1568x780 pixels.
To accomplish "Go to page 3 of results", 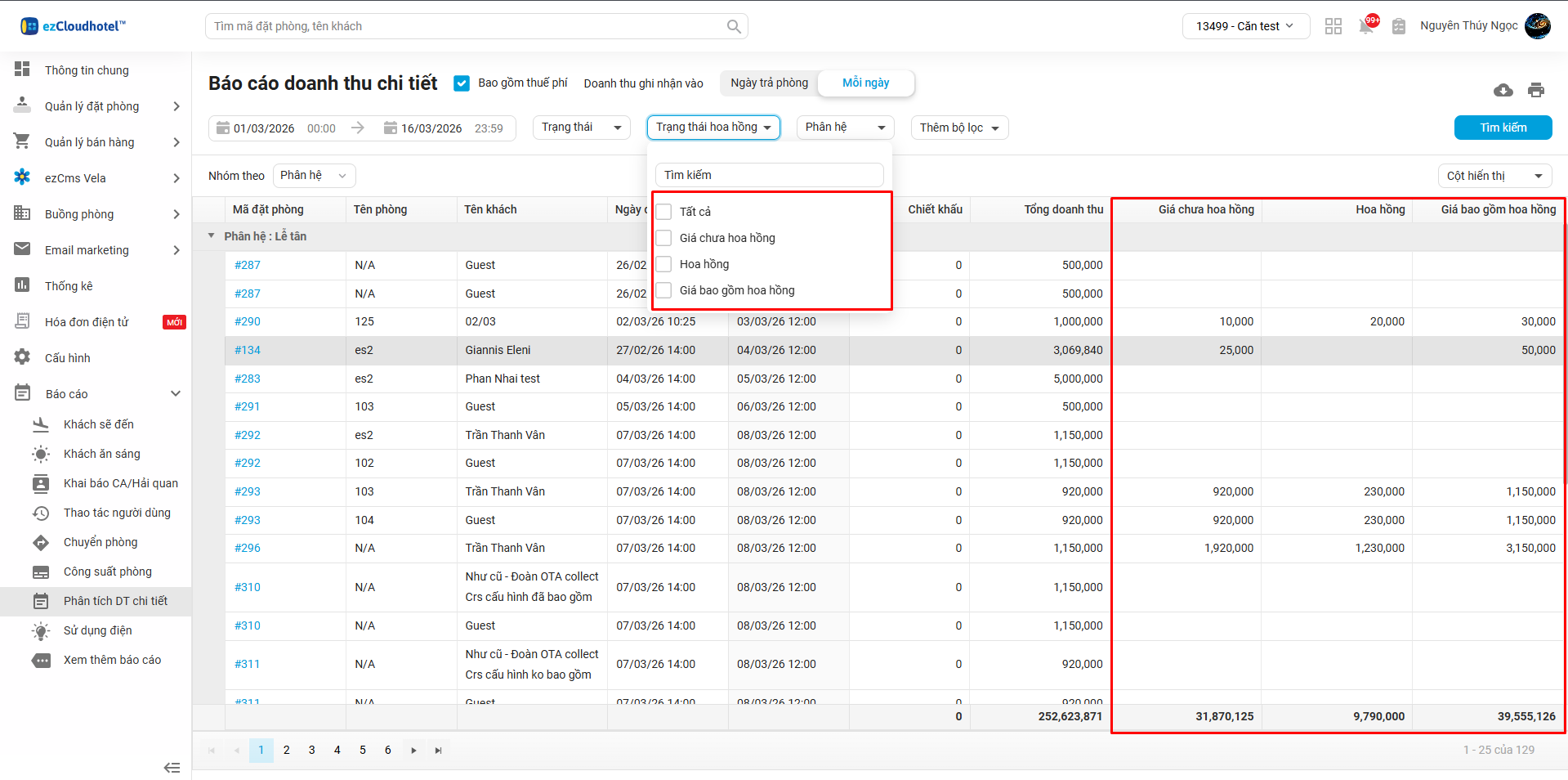I will point(311,751).
